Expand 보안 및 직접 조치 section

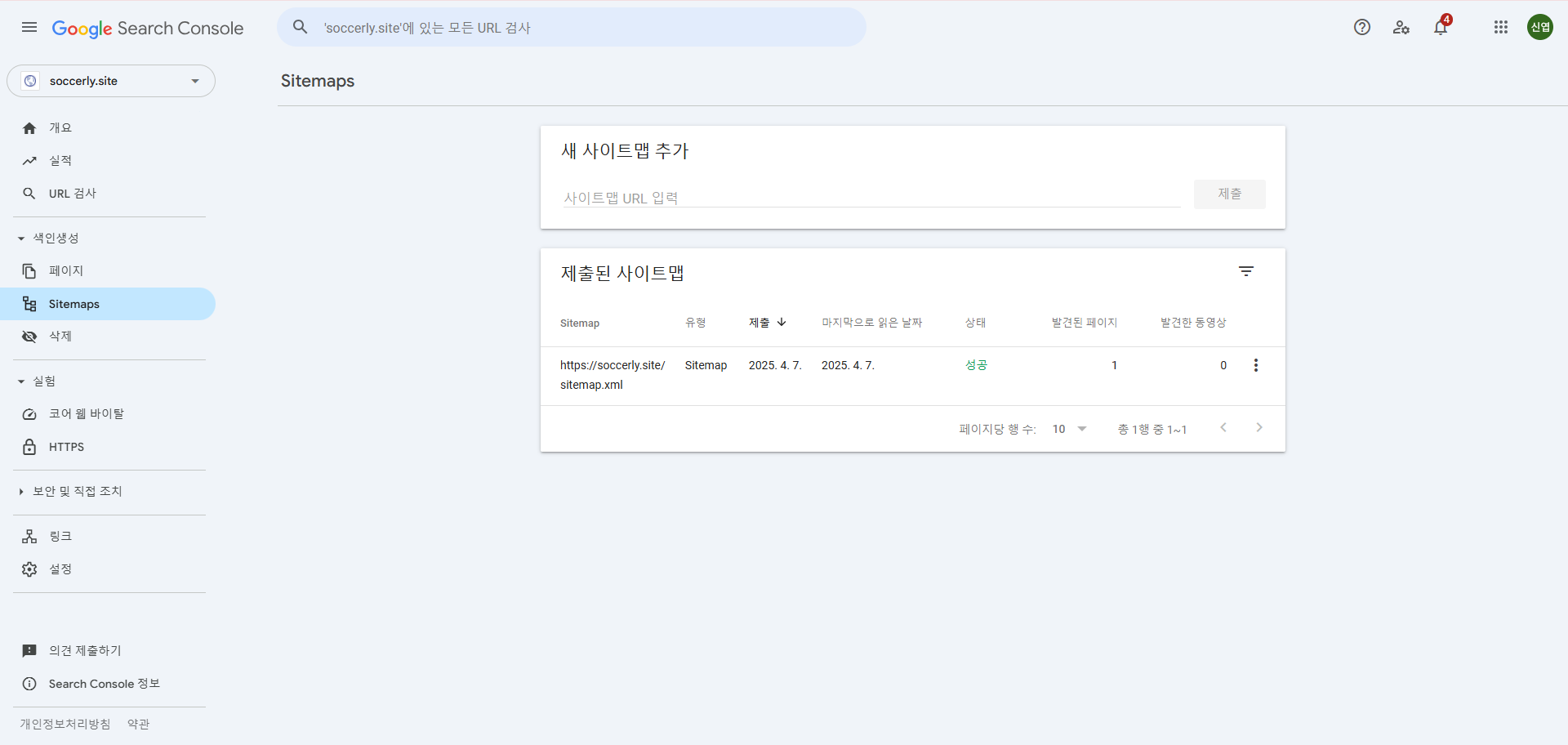tap(70, 491)
